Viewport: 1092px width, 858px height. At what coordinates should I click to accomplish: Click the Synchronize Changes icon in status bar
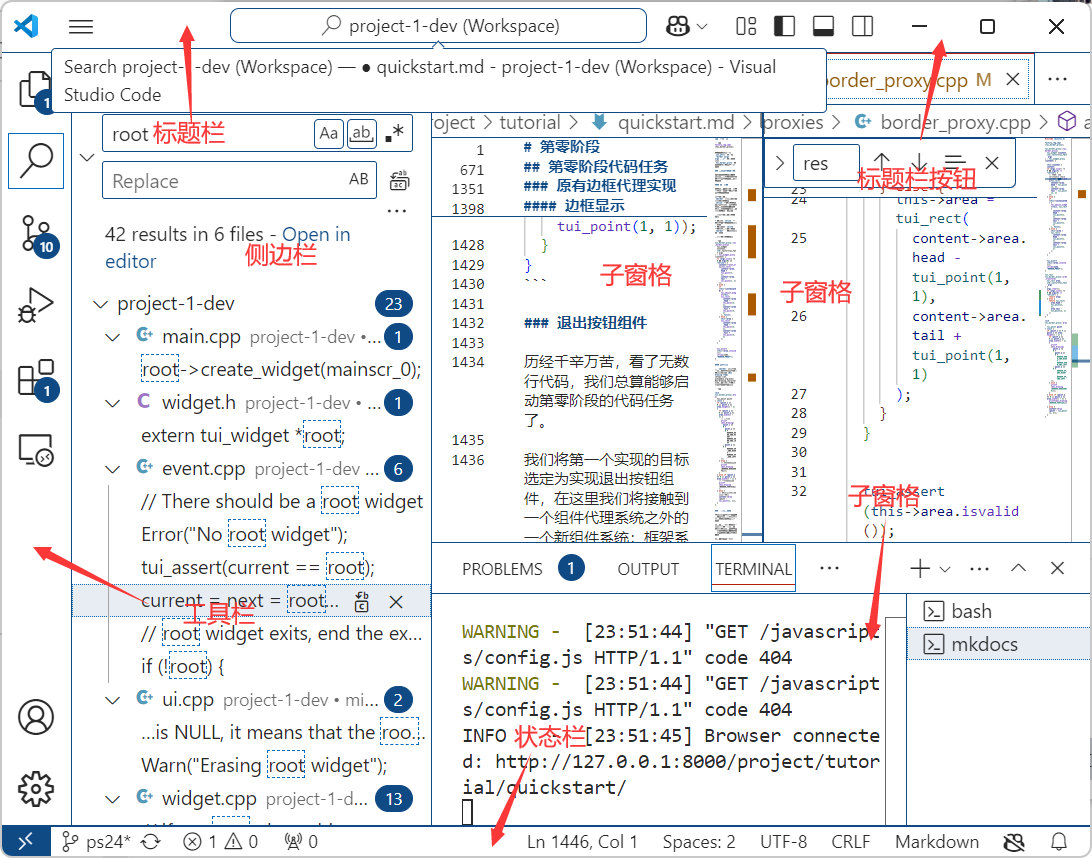(x=150, y=842)
